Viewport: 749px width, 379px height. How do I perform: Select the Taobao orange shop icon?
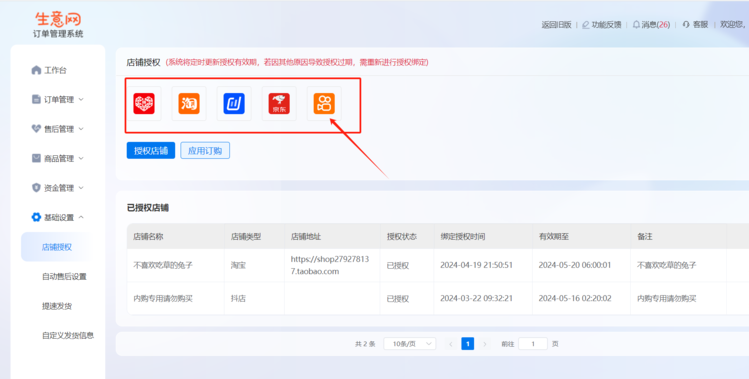tap(189, 103)
